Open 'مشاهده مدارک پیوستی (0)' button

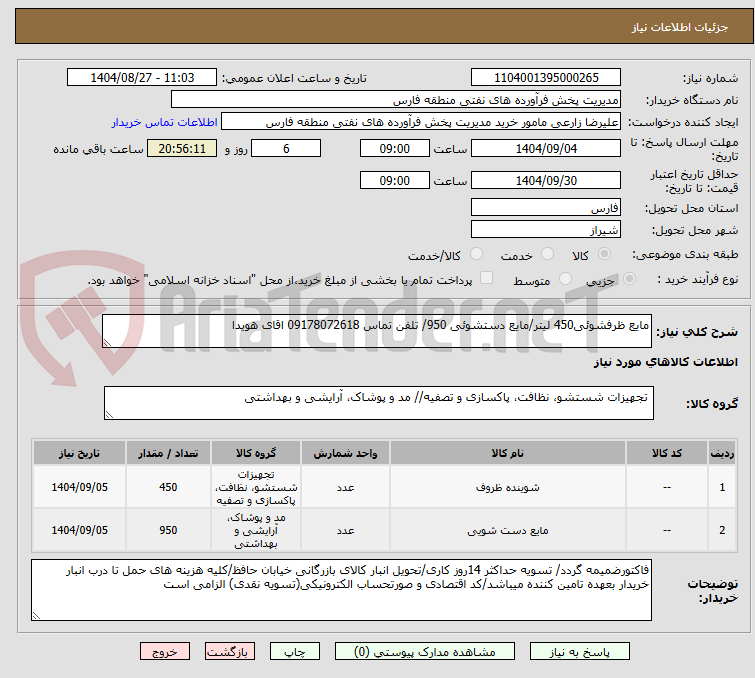(x=425, y=652)
